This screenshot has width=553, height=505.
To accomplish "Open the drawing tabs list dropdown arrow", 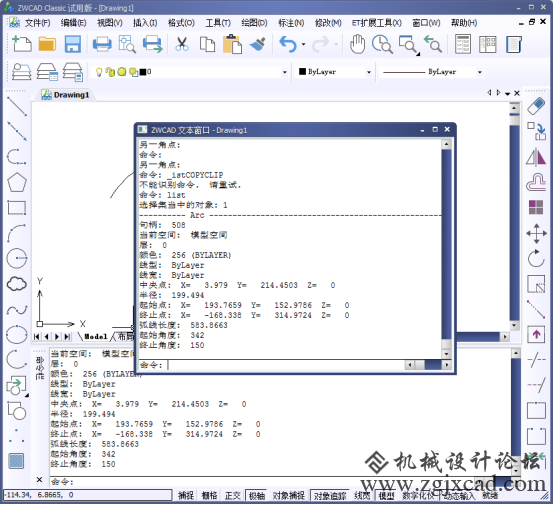I will click(507, 93).
